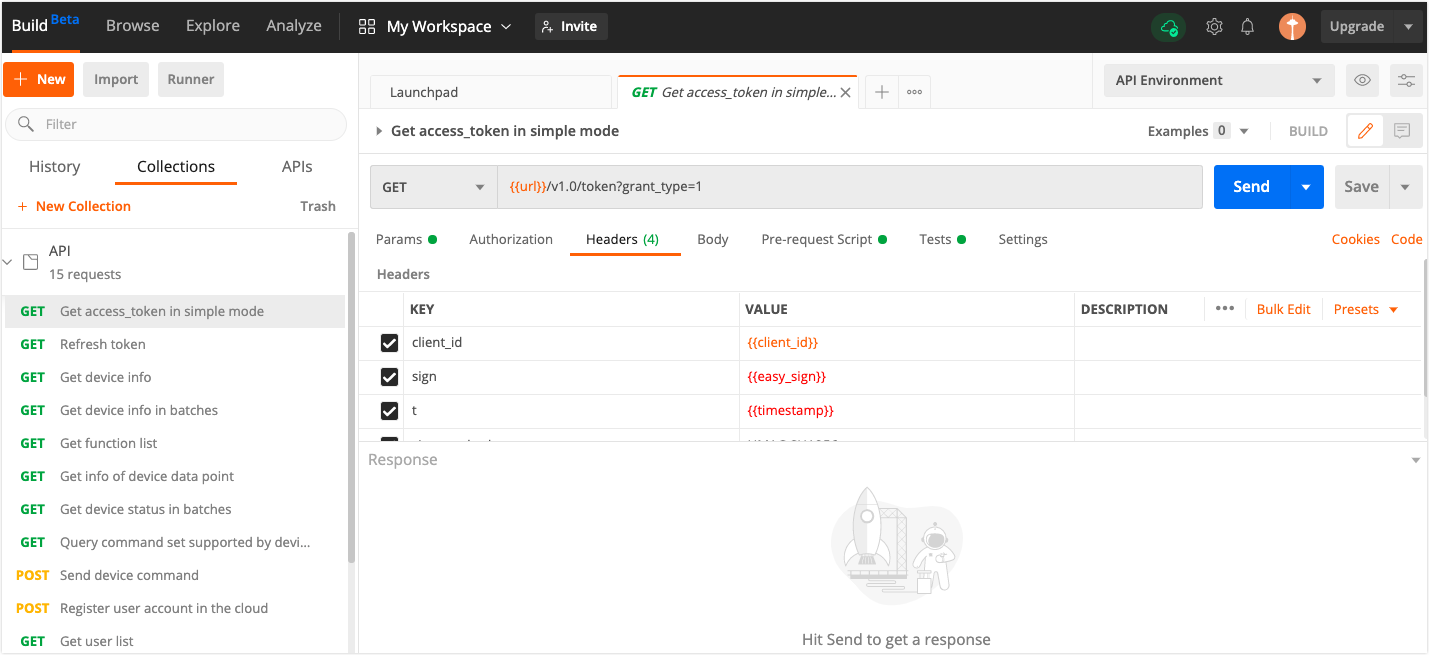Open the Browse menu

point(133,26)
